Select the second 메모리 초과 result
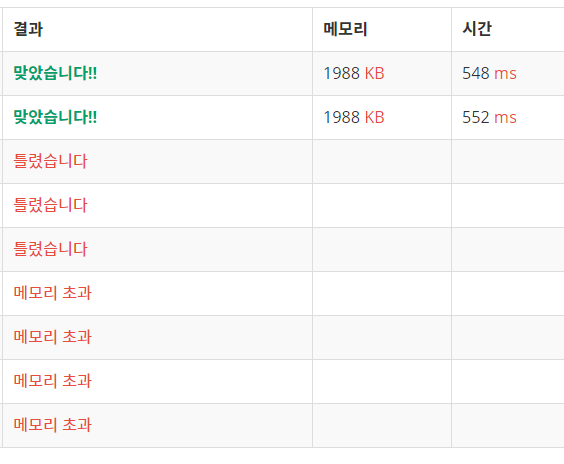564x464 pixels. 53,337
